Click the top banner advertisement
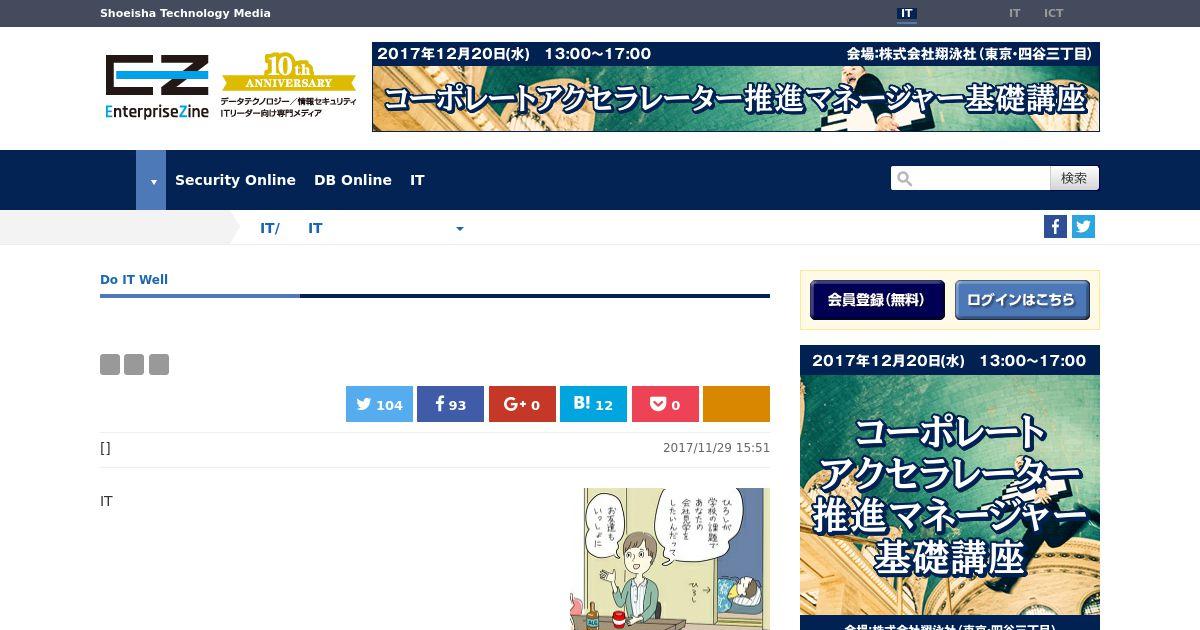The height and width of the screenshot is (630, 1200). (736, 87)
